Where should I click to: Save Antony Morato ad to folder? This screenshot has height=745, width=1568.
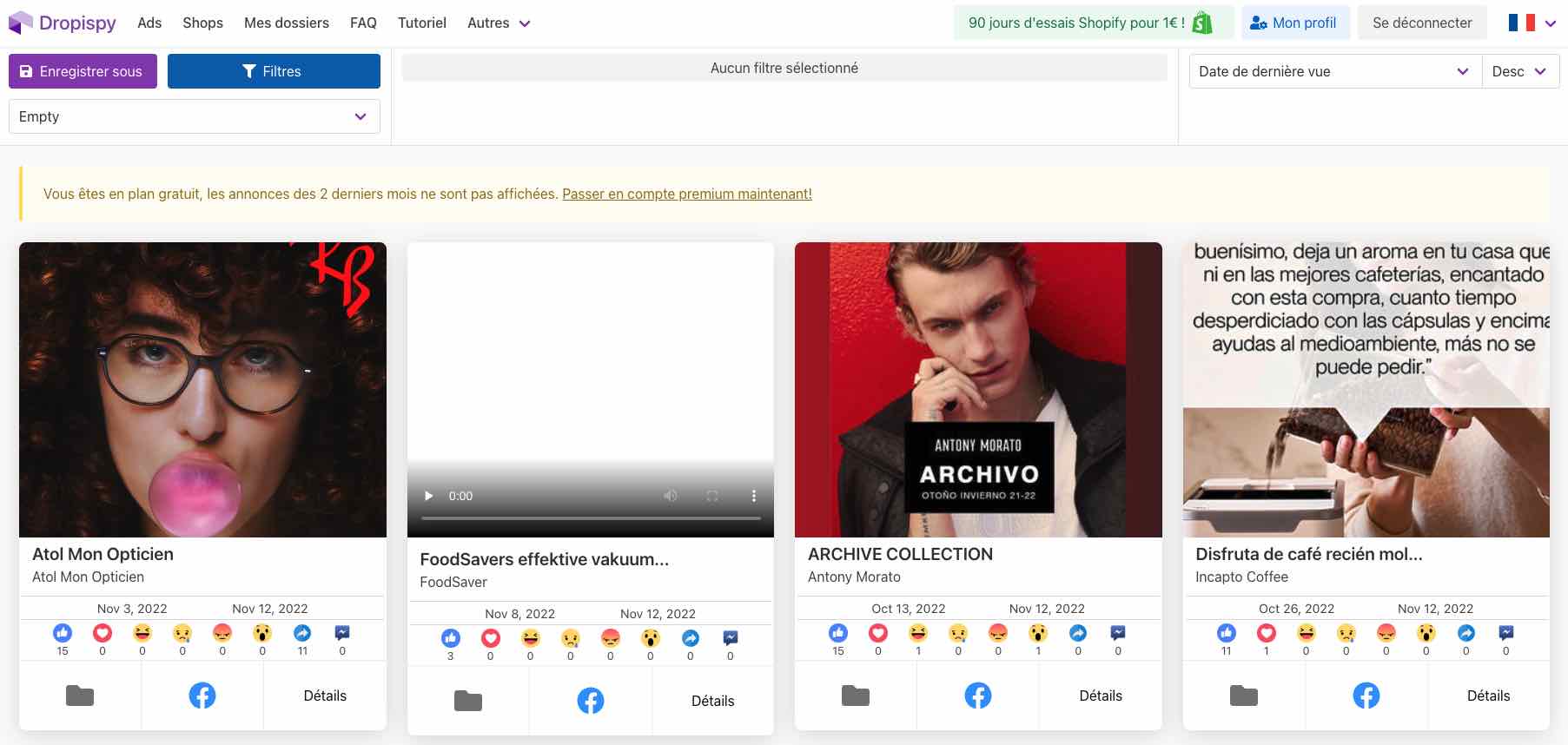click(856, 696)
